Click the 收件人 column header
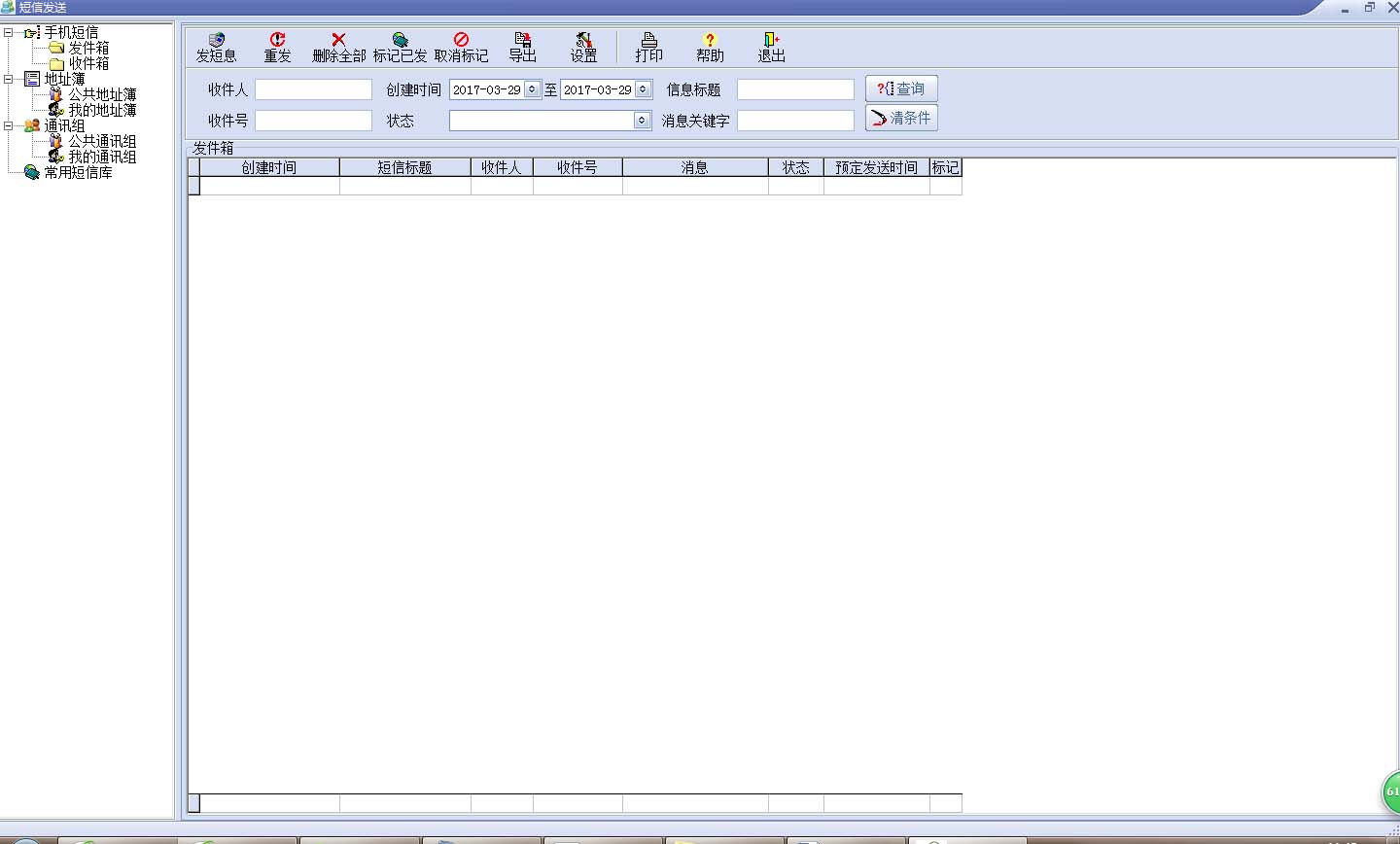 click(502, 167)
